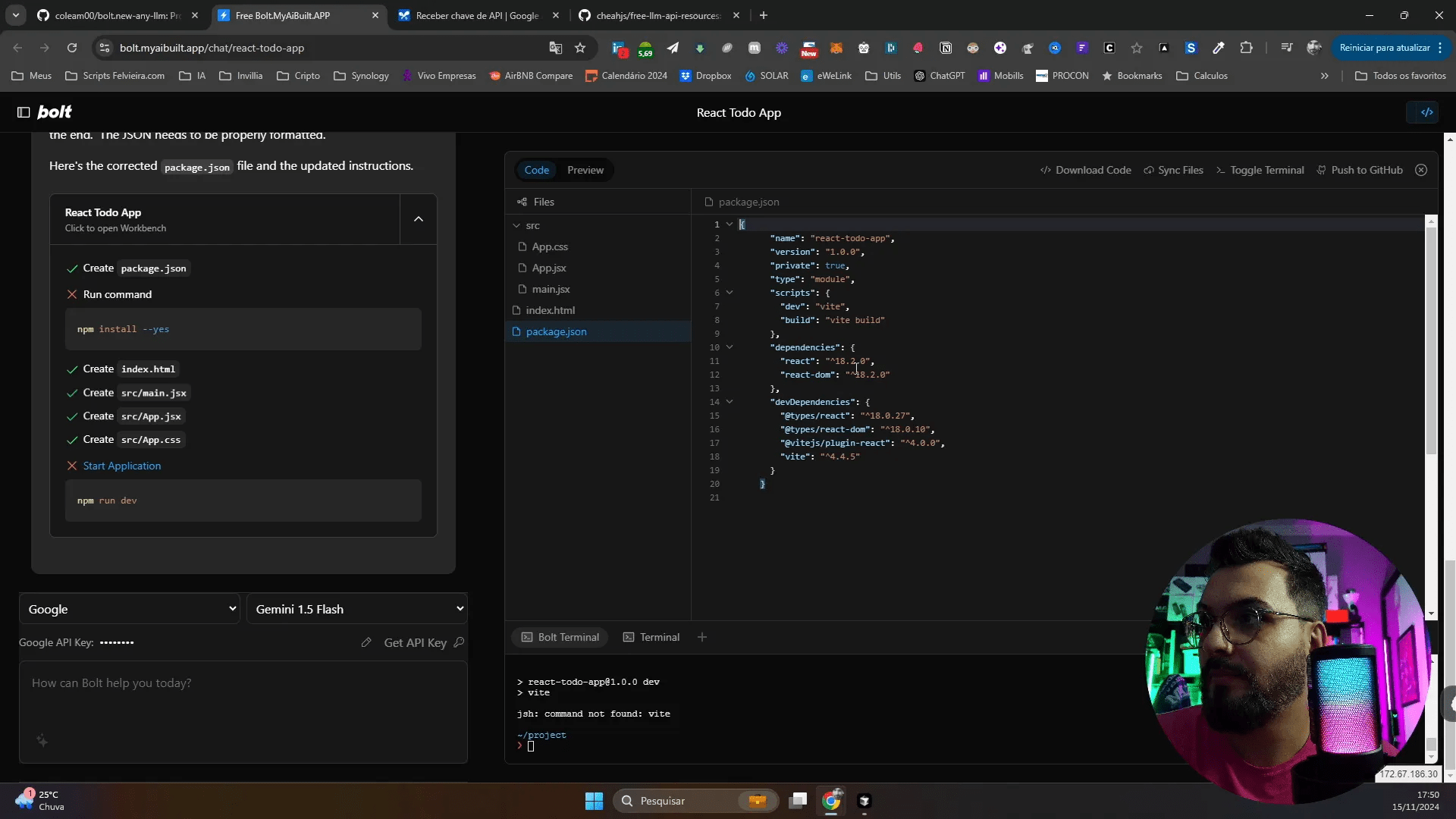The height and width of the screenshot is (819, 1456).
Task: Select the Terminal tab
Action: pos(651,637)
